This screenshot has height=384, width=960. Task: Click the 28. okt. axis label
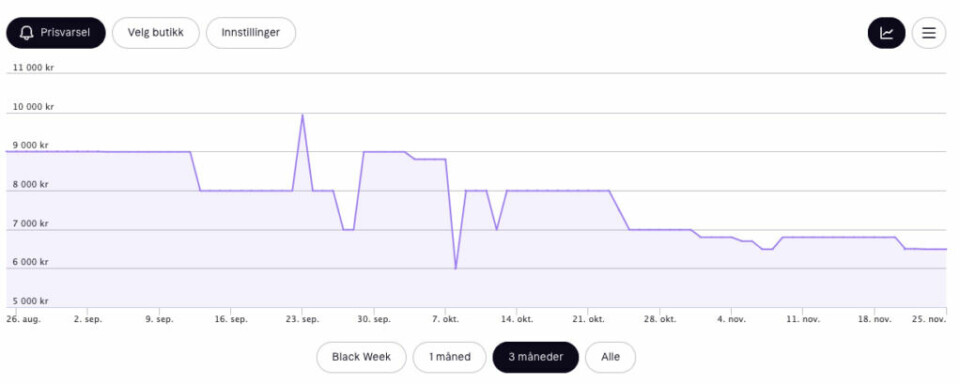click(659, 320)
